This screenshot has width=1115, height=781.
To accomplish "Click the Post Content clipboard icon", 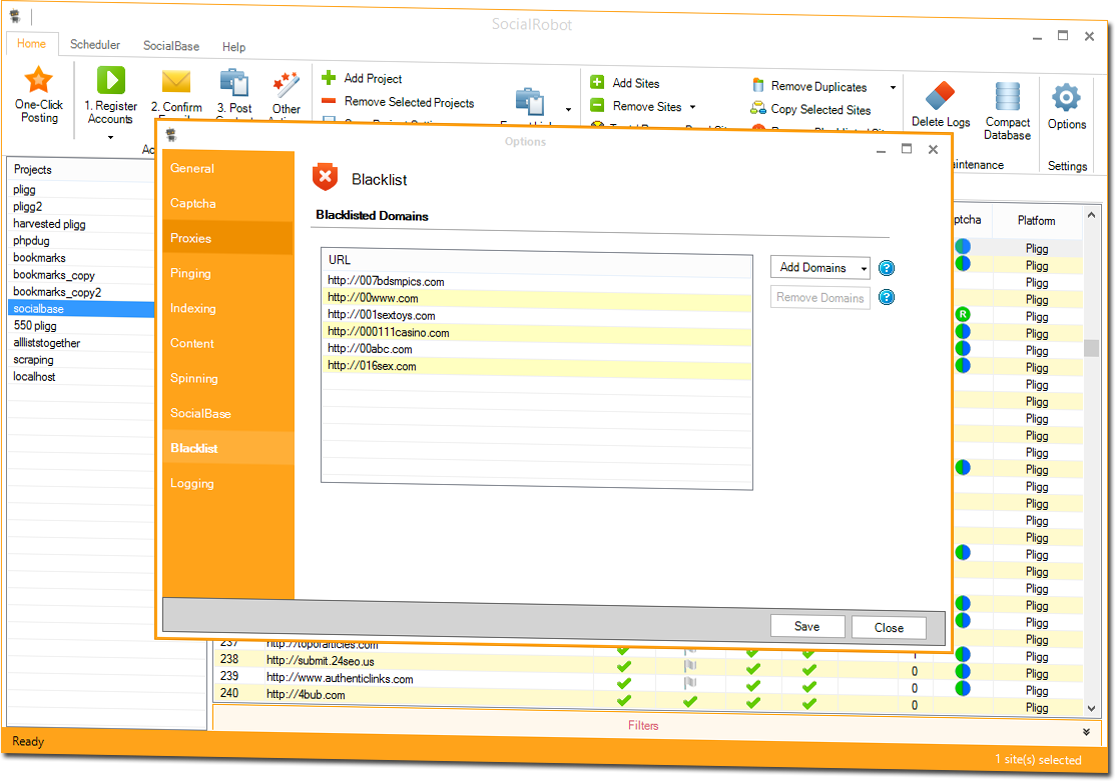I will click(234, 83).
